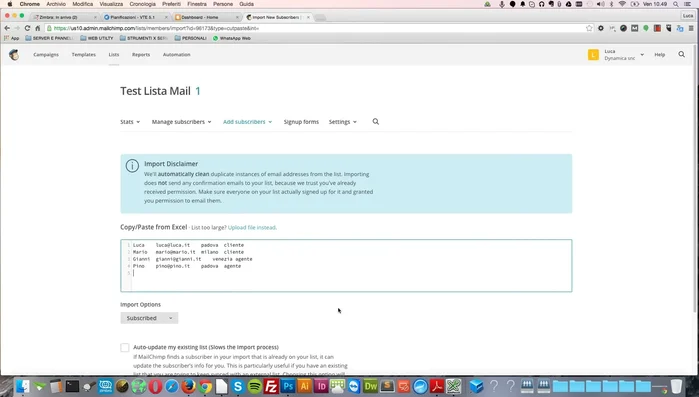Switch to the Zimbra browser tab
699x397 pixels.
(64, 17)
